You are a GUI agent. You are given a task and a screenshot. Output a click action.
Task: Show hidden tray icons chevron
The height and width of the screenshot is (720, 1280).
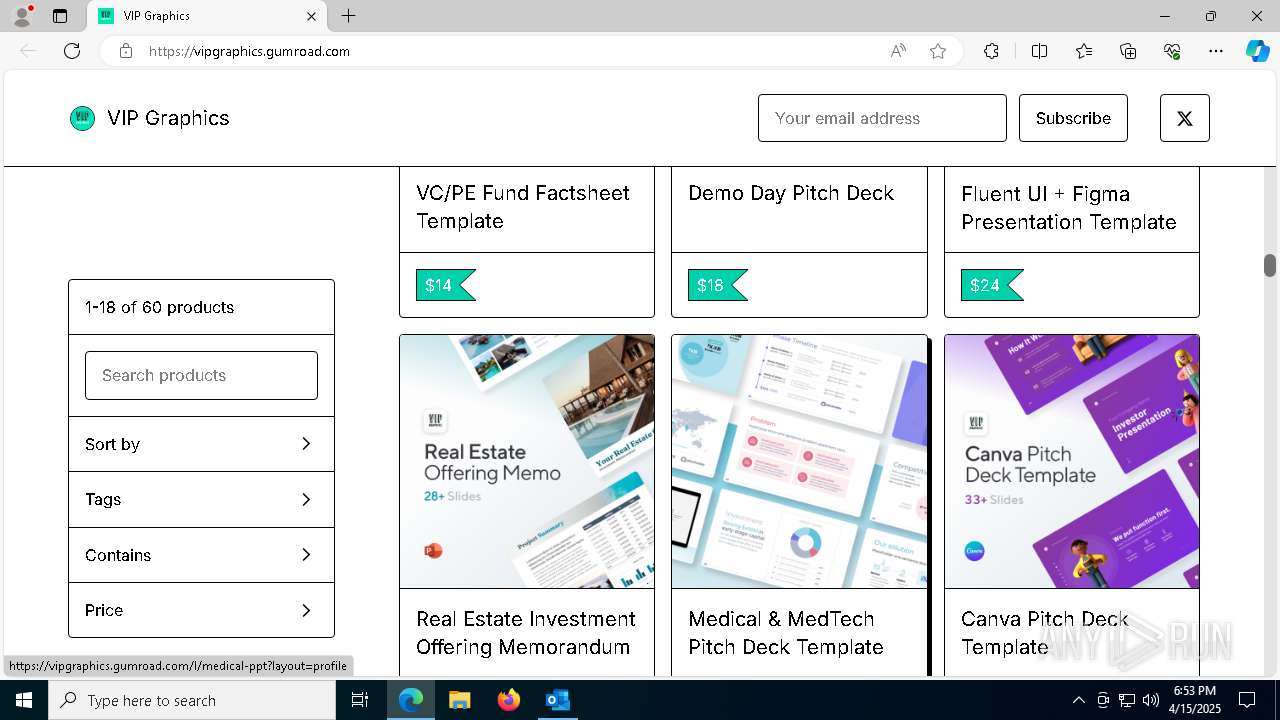click(x=1078, y=700)
